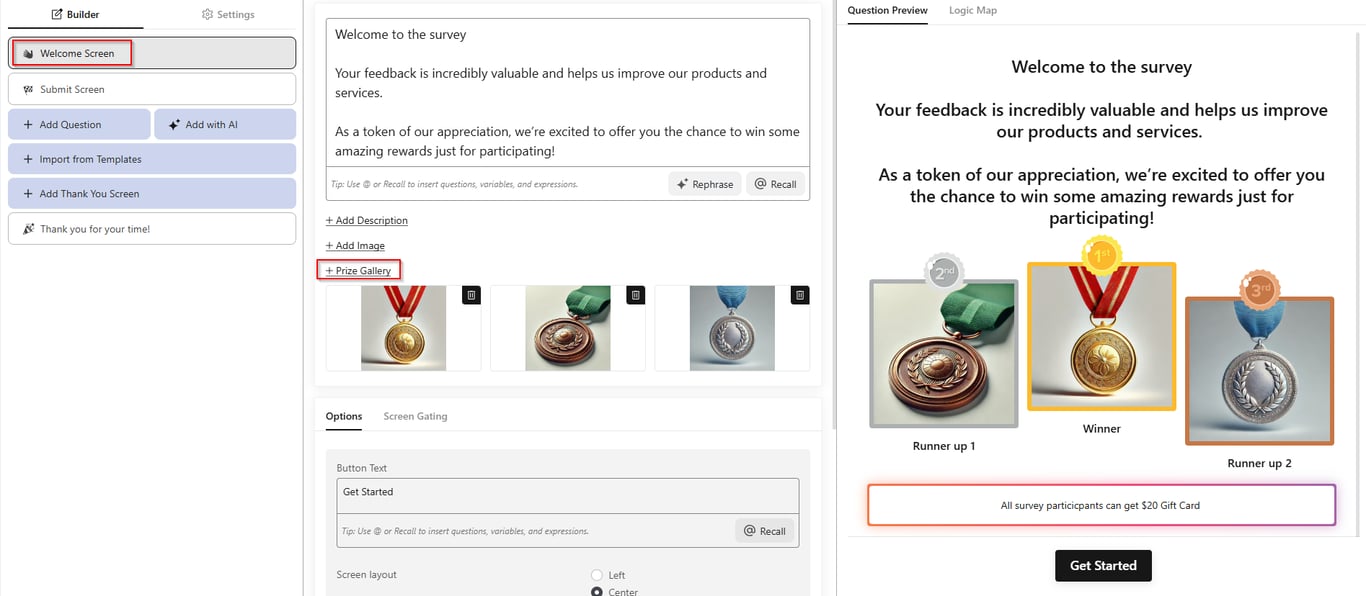Click the Rephrase sparkle button
Screen dimensions: 1366x596
pos(705,184)
